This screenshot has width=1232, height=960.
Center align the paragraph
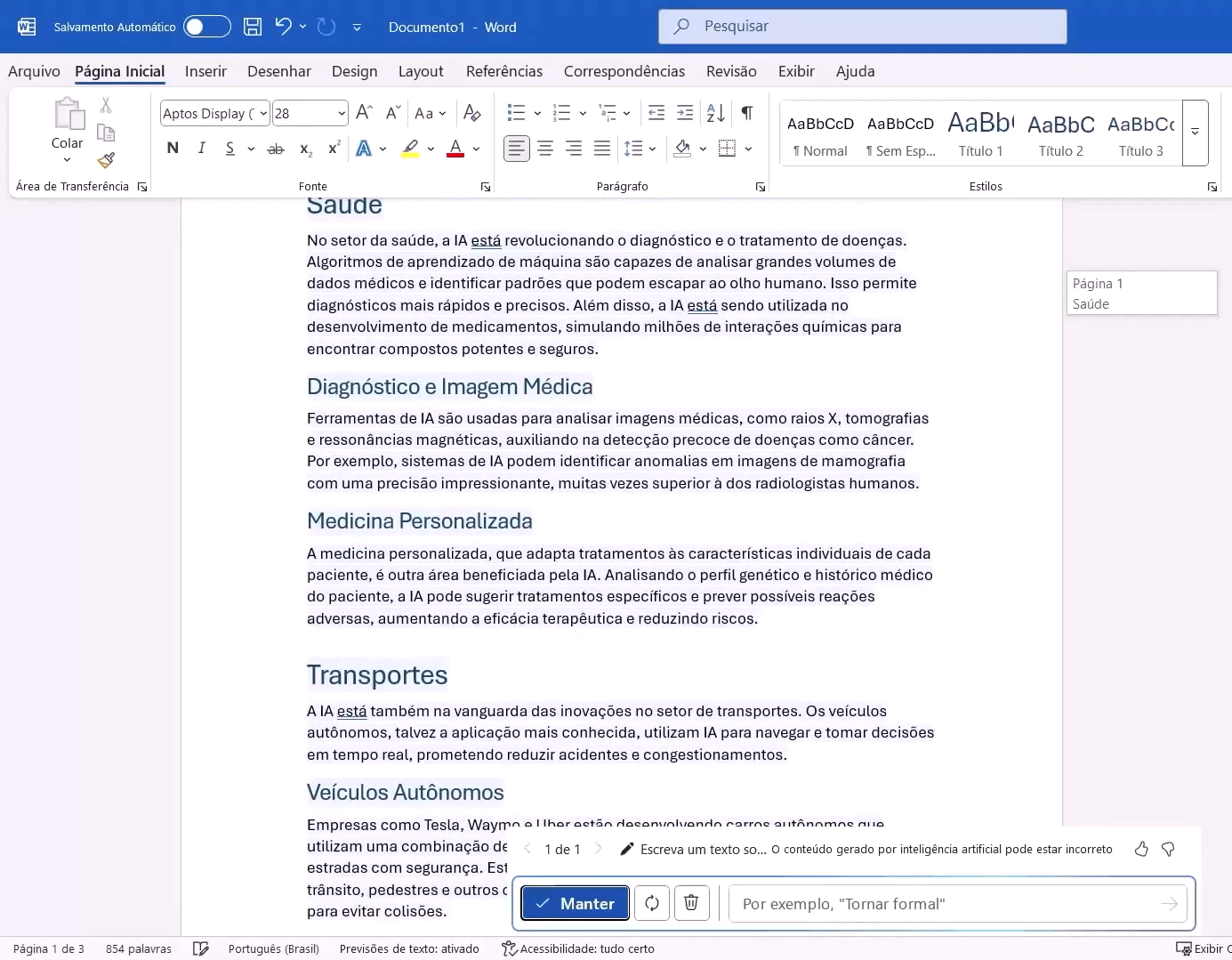point(545,149)
